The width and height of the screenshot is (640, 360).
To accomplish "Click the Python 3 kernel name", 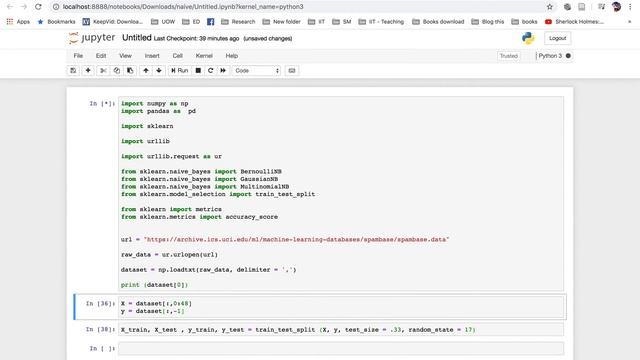I will pos(550,56).
